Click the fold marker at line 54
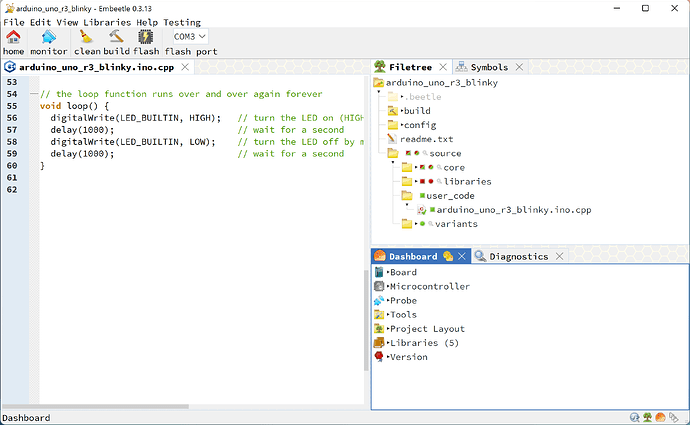The width and height of the screenshot is (690, 425). [x=33, y=94]
